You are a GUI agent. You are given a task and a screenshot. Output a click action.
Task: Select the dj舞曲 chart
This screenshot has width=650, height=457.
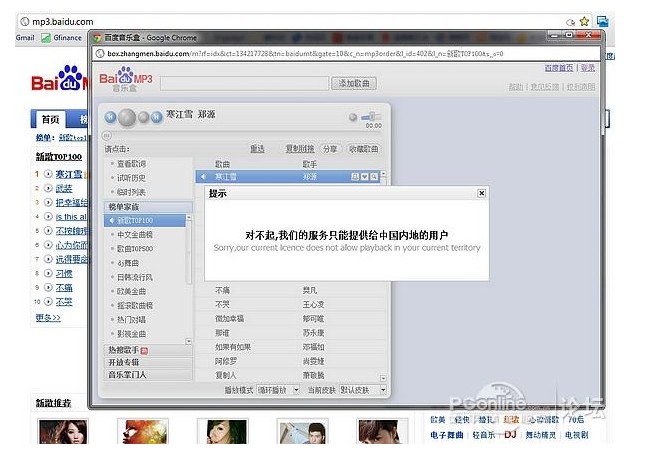128,263
